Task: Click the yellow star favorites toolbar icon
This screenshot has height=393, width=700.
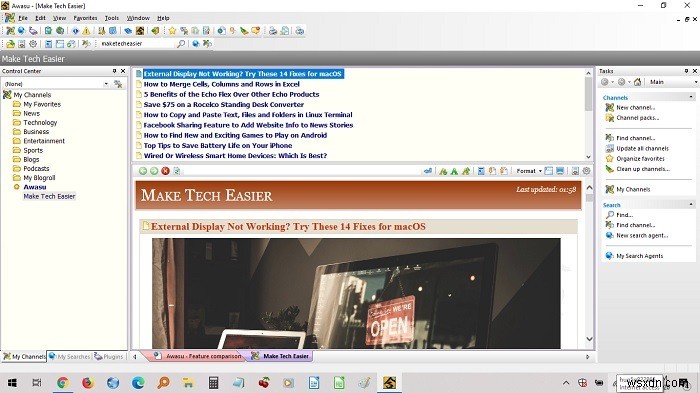Action: coord(172,31)
